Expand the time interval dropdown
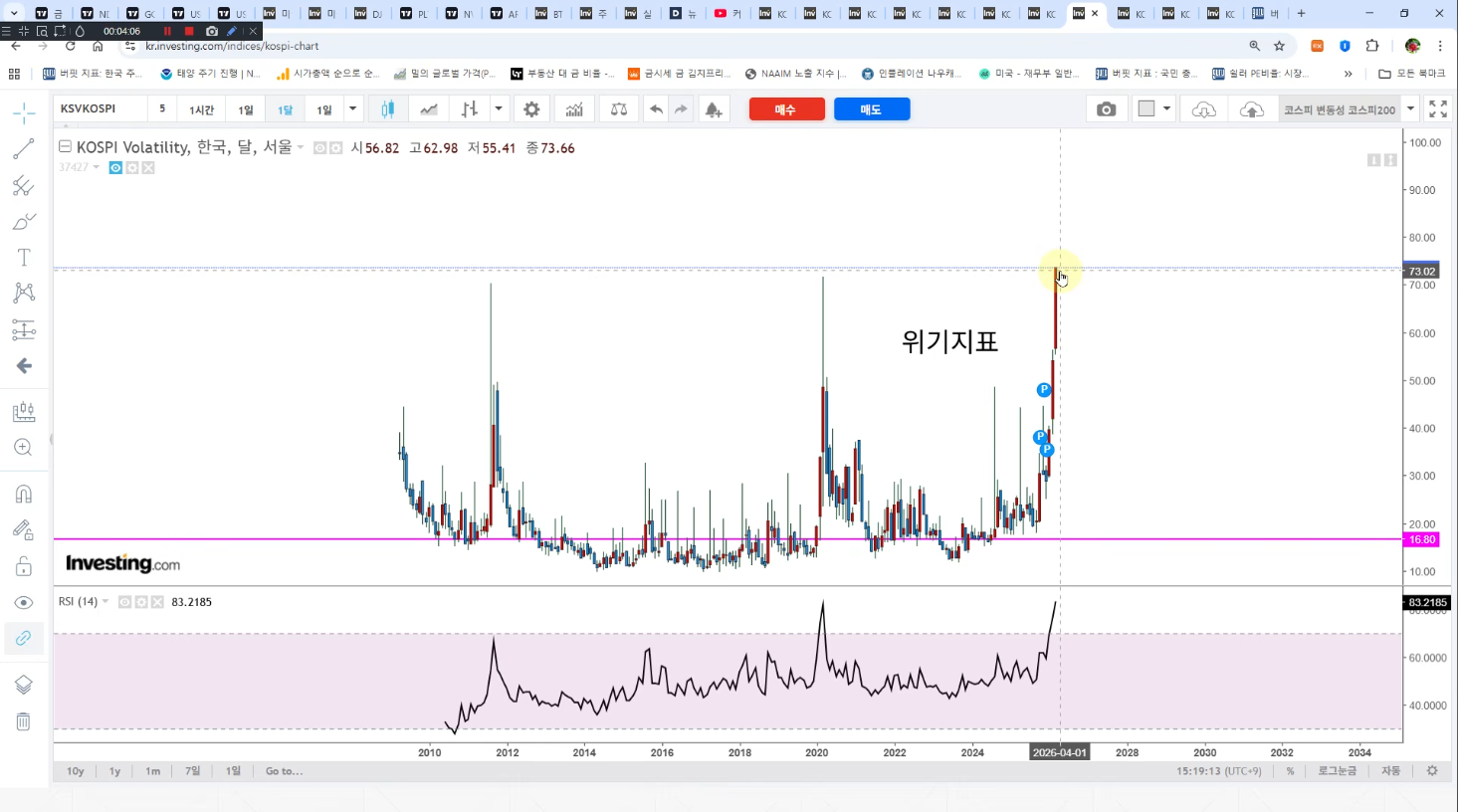The height and width of the screenshot is (812, 1458). [352, 109]
